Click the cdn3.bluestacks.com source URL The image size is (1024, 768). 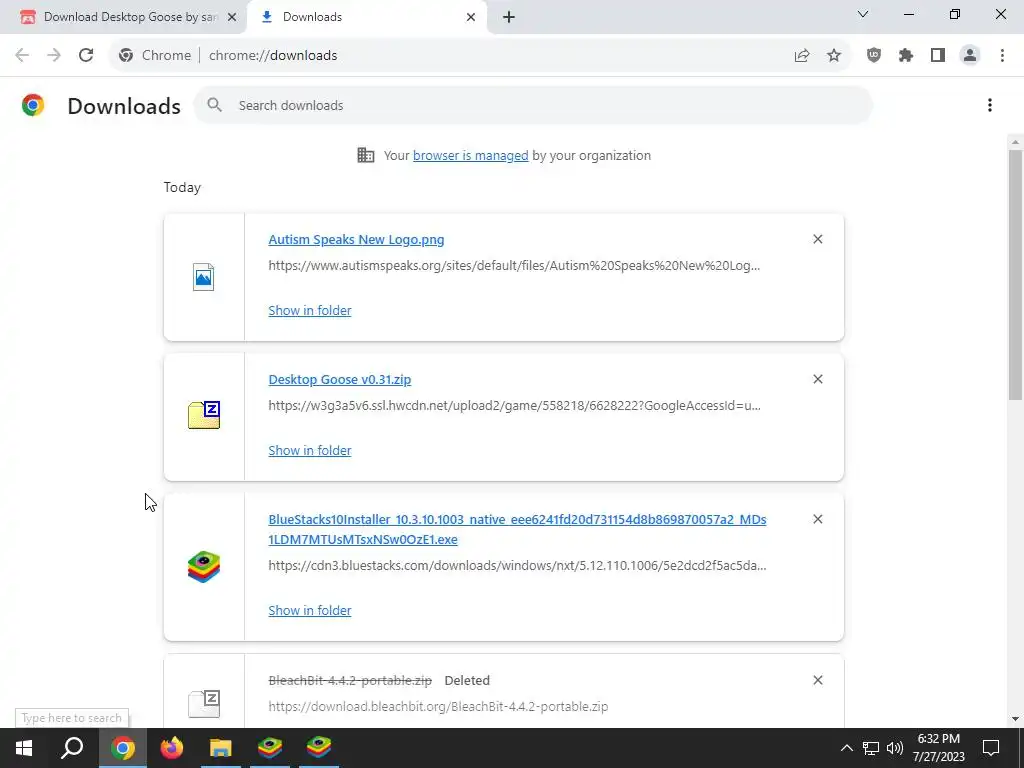[517, 566]
